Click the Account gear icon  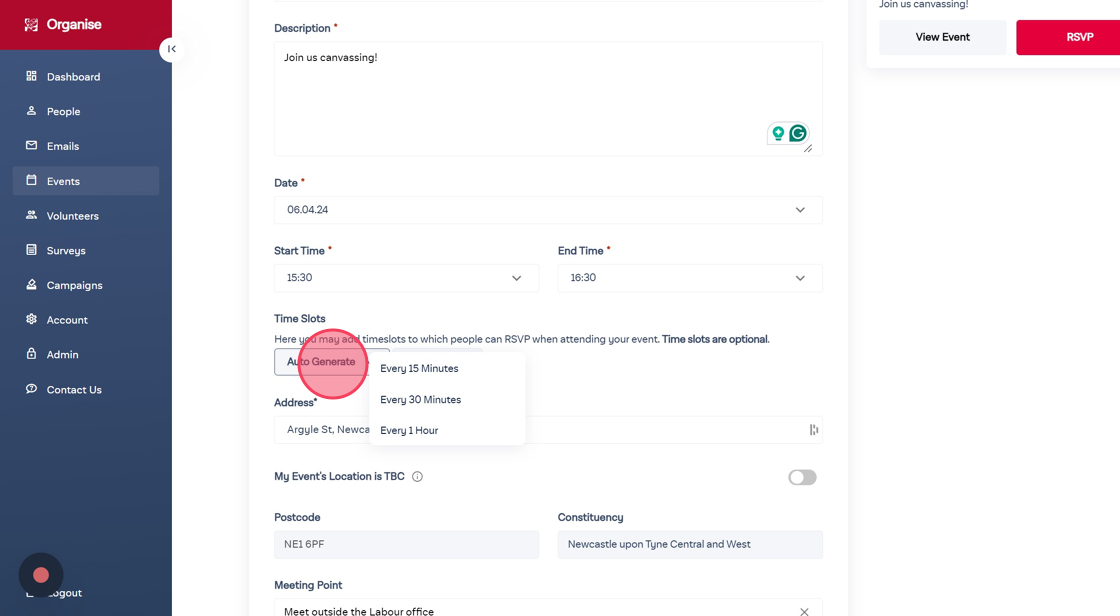point(31,319)
